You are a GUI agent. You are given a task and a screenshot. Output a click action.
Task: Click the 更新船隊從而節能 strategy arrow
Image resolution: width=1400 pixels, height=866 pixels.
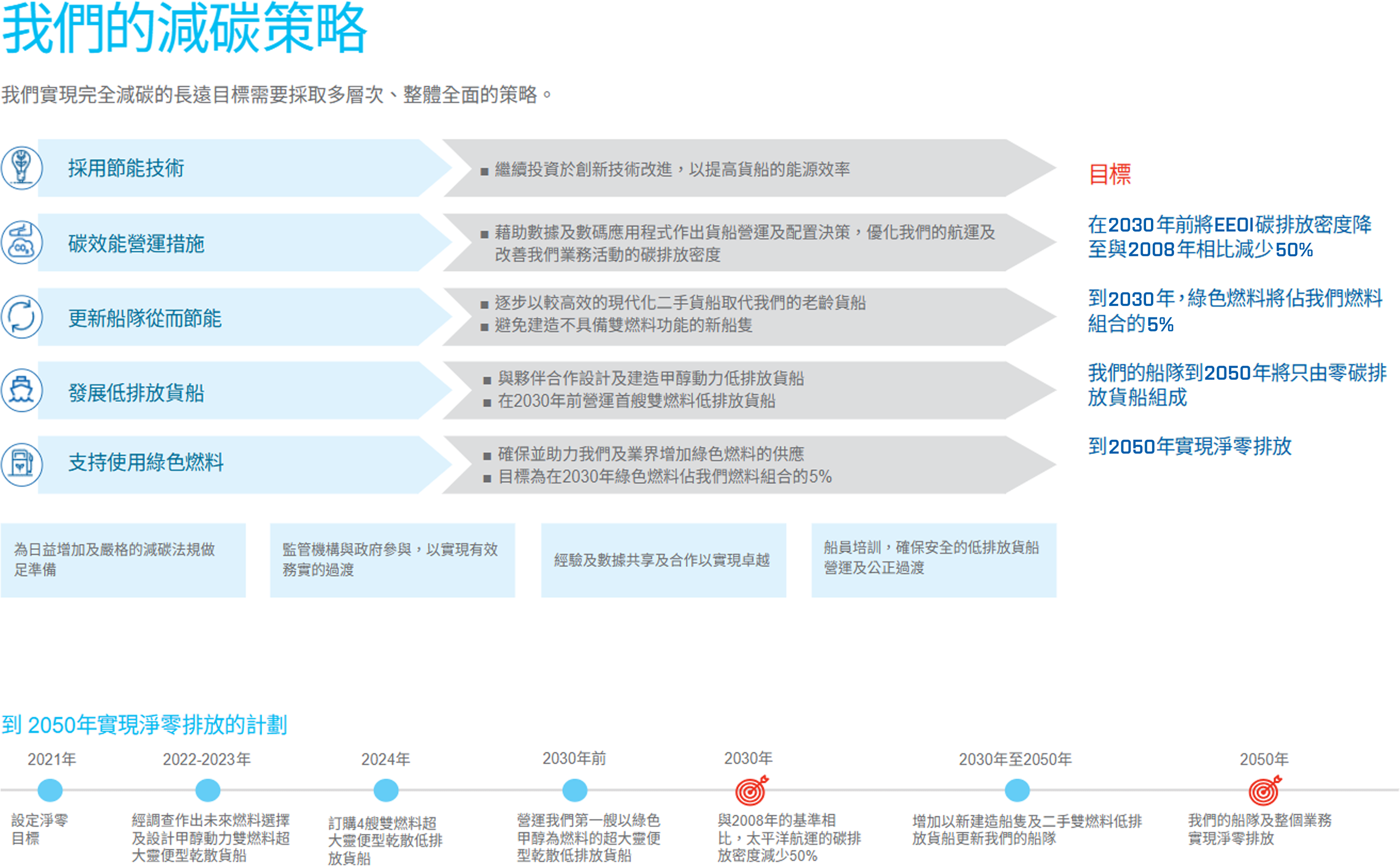[245, 317]
